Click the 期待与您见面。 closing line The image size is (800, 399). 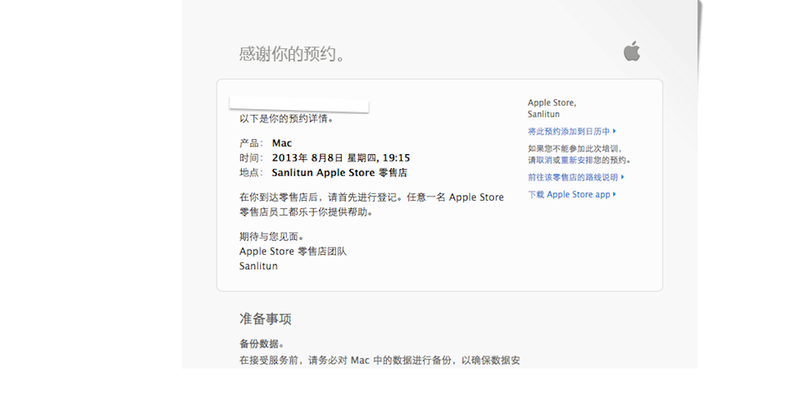(x=272, y=237)
